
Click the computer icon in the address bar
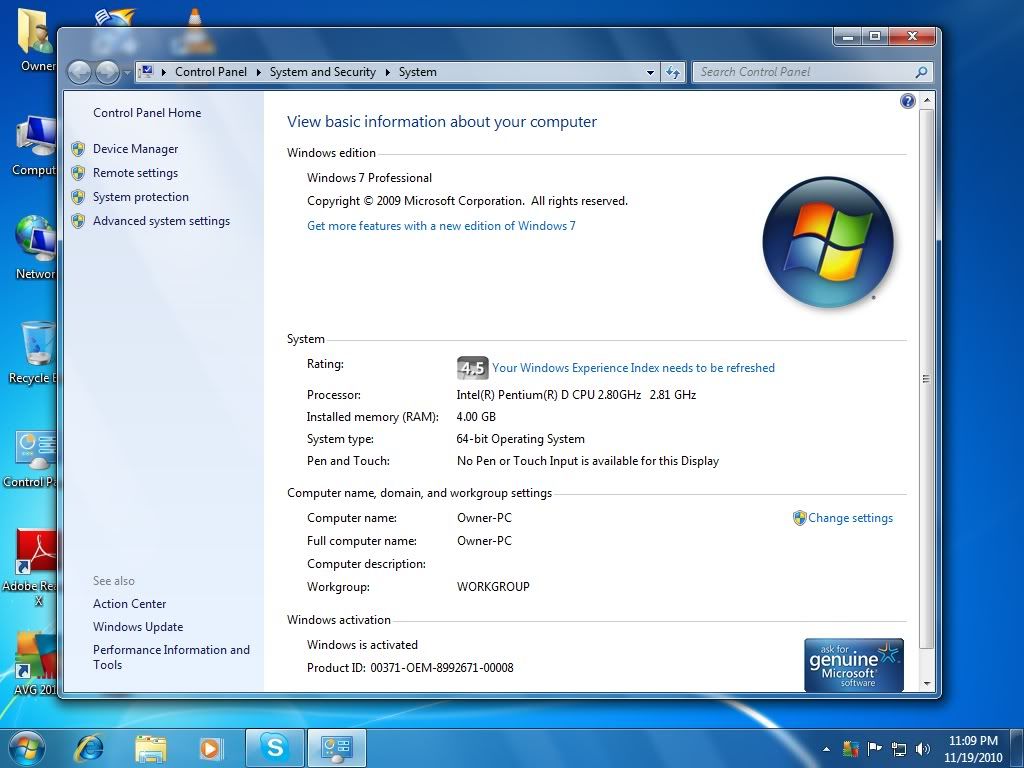pyautogui.click(x=148, y=71)
